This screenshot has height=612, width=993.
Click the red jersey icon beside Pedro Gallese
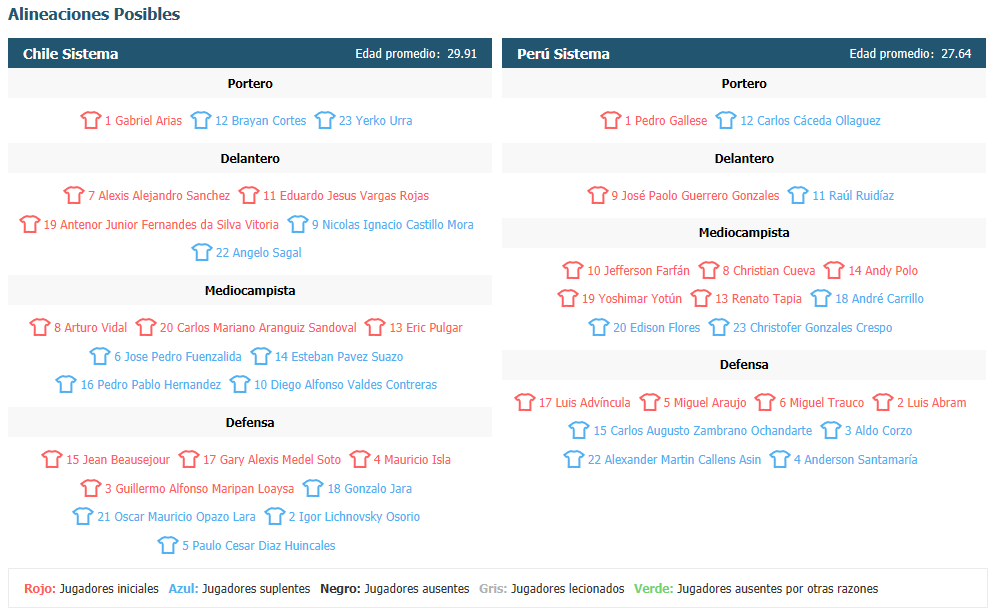point(610,120)
